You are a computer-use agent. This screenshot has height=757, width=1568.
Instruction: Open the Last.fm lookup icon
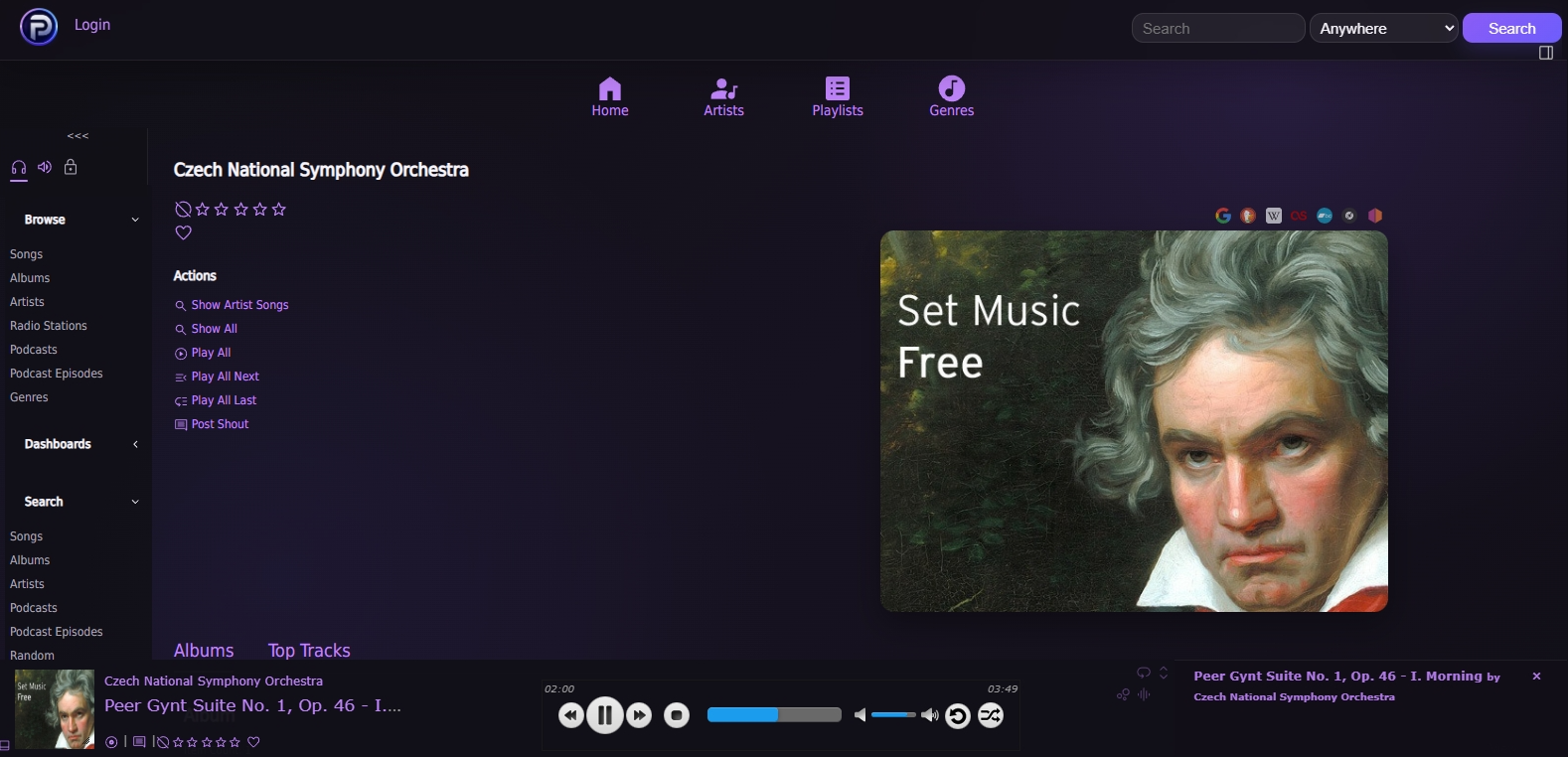tap(1299, 216)
